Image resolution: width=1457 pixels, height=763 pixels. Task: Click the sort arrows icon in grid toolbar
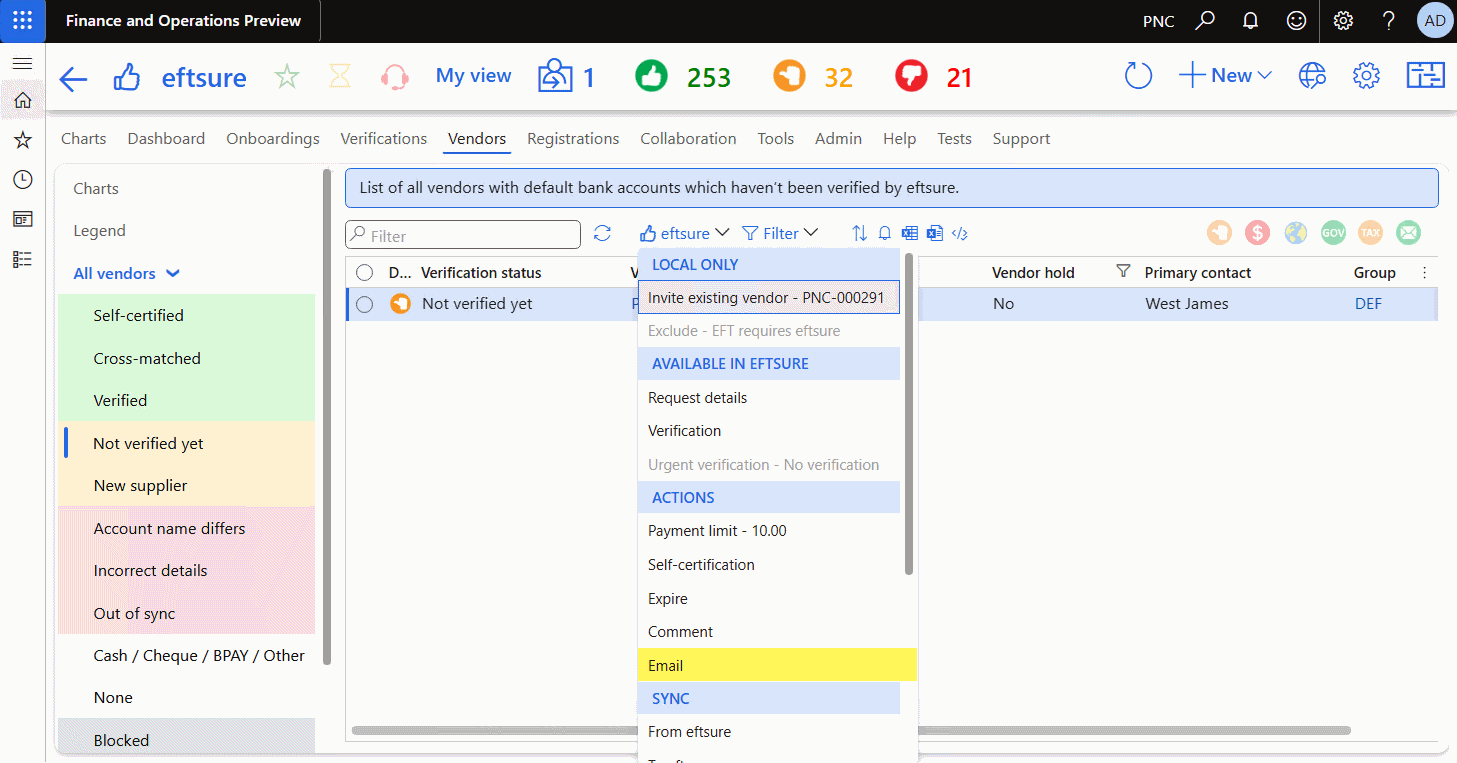859,233
